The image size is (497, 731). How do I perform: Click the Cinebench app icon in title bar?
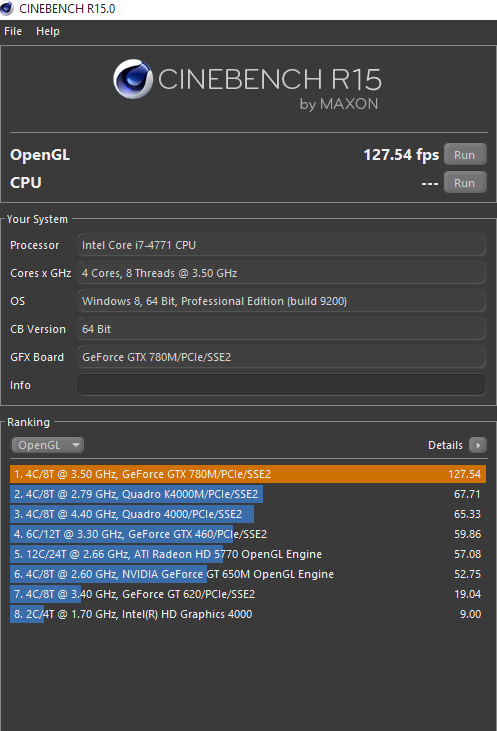pyautogui.click(x=7, y=8)
